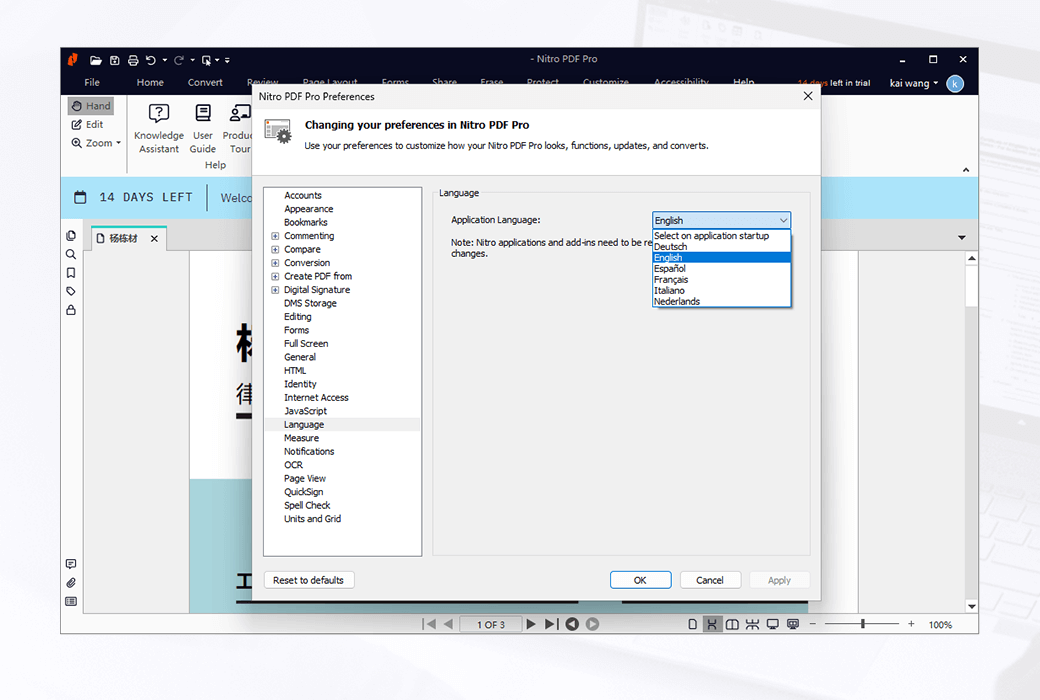The image size is (1040, 700).
Task: Switch to the Forms ribbon tab
Action: (x=395, y=82)
